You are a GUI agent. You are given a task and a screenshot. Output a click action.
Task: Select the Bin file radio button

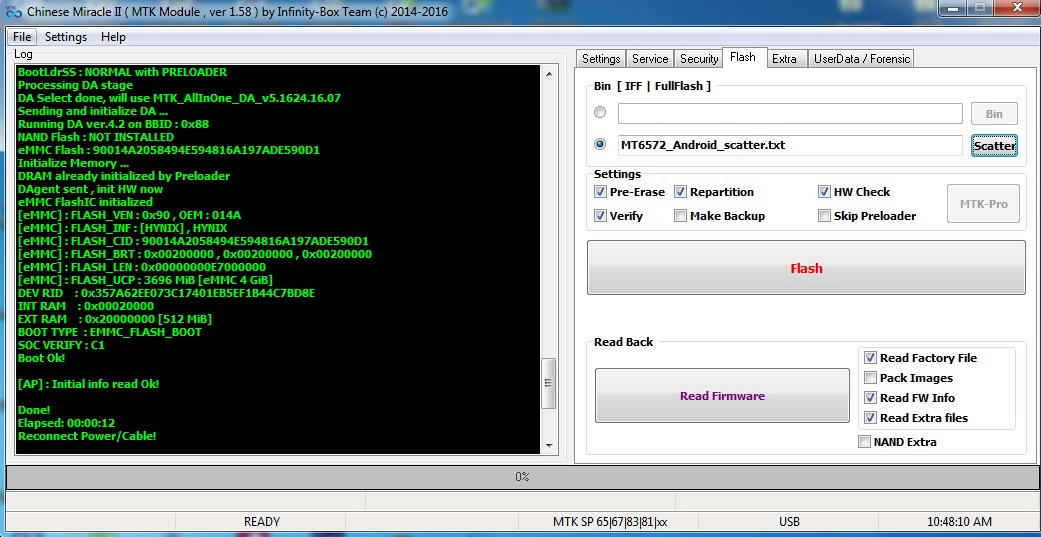600,113
